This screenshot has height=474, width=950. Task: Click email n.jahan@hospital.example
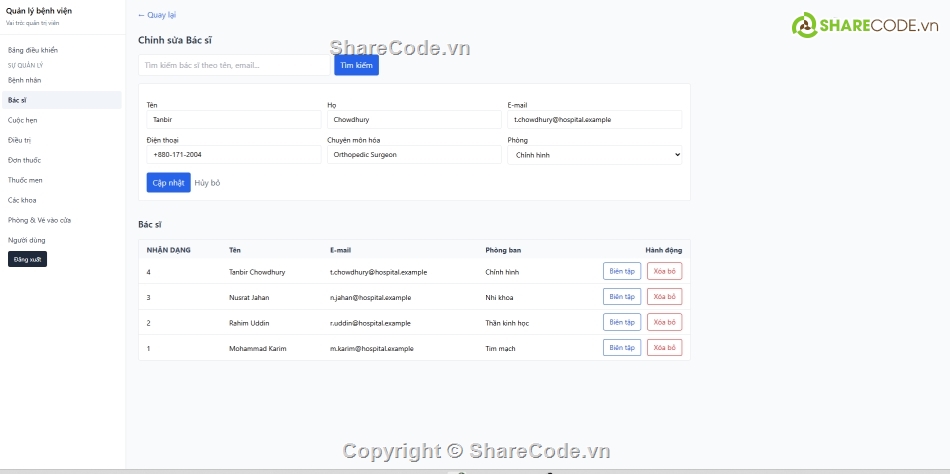coord(371,298)
